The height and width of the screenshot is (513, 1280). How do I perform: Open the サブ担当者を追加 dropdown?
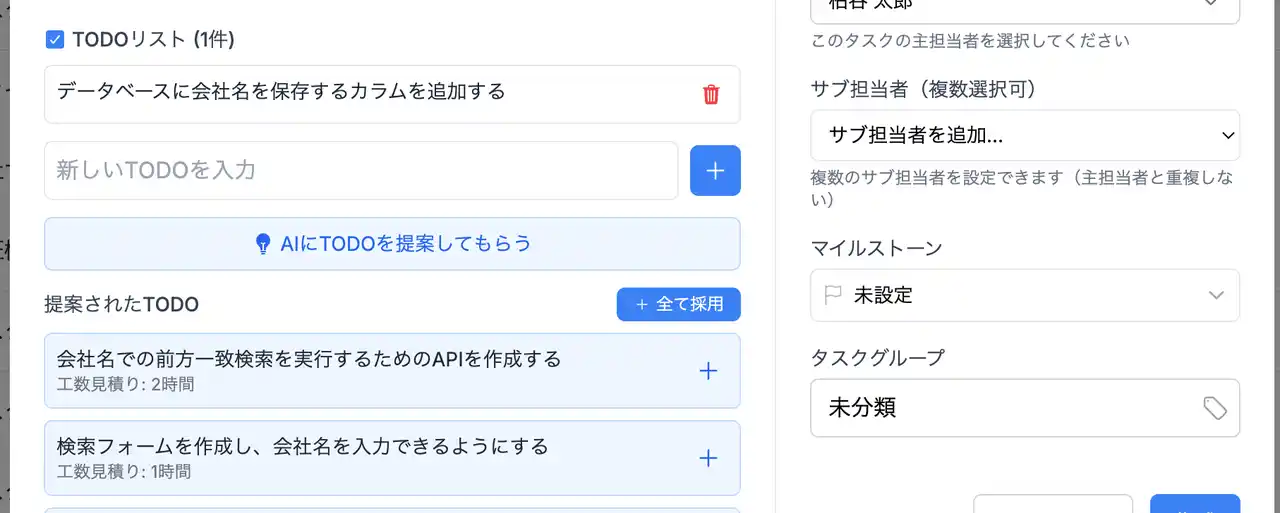click(1025, 135)
